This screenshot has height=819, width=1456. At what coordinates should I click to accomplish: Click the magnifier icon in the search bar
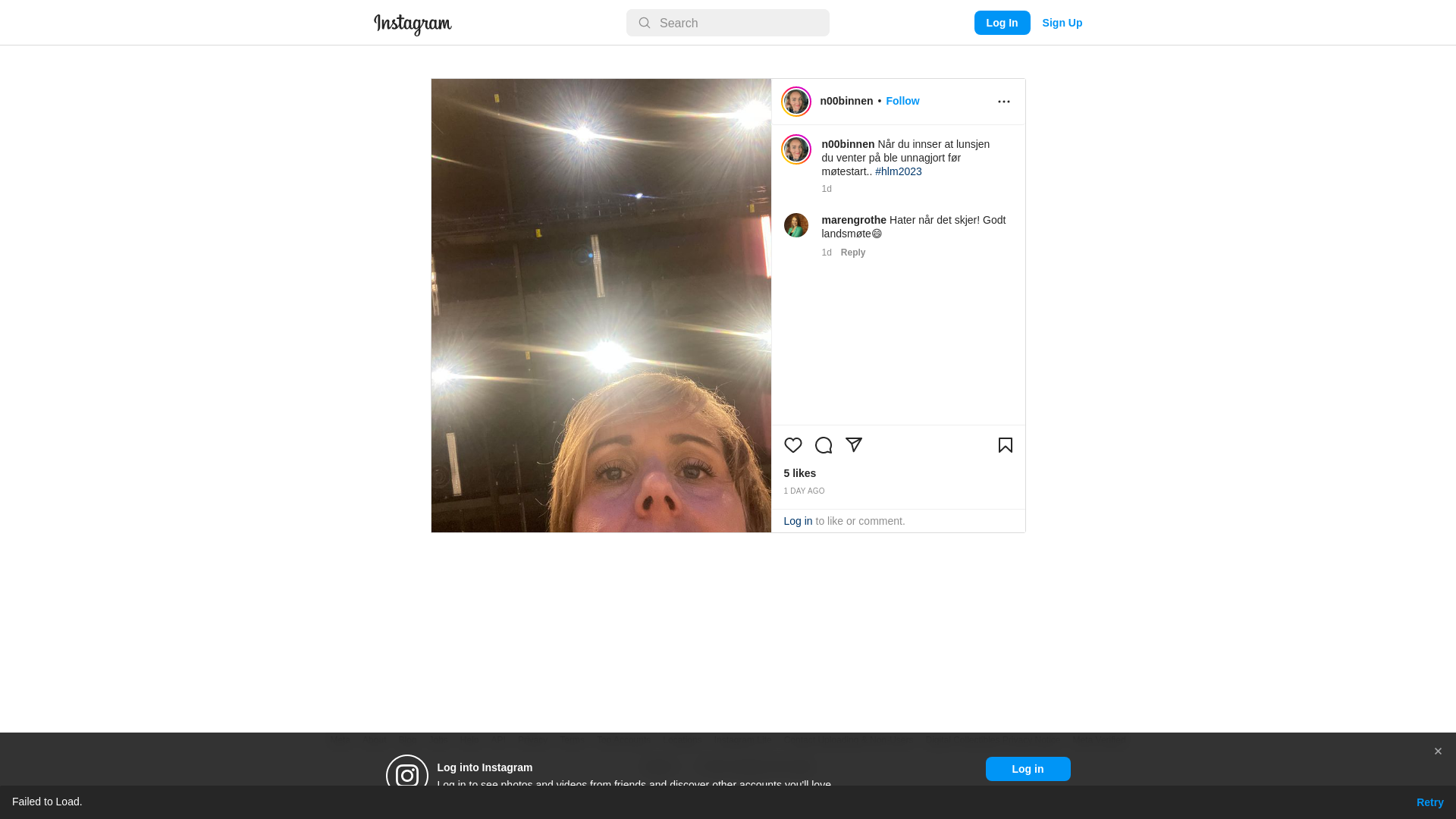click(645, 23)
